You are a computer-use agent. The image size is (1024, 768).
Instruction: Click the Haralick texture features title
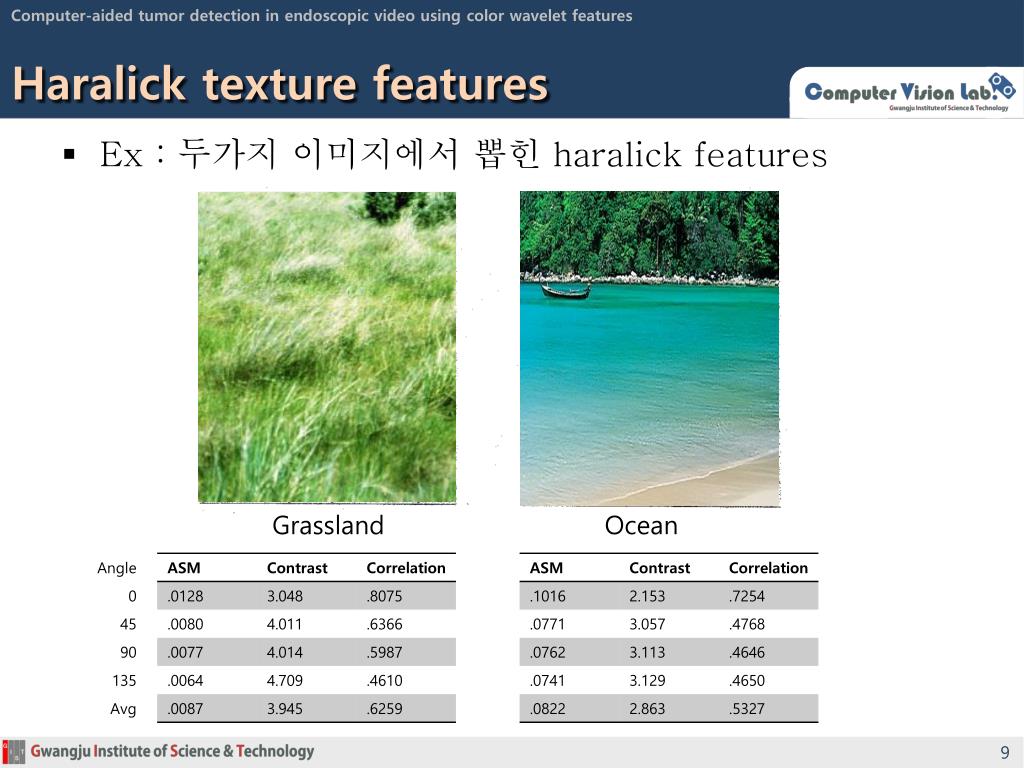[280, 85]
